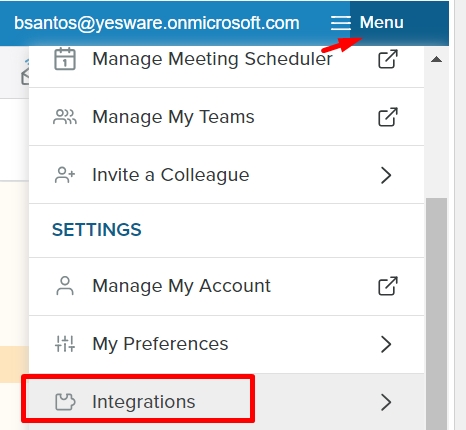466x430 pixels.
Task: Click the puzzle-piece icon next to Integrations
Action: coord(65,402)
